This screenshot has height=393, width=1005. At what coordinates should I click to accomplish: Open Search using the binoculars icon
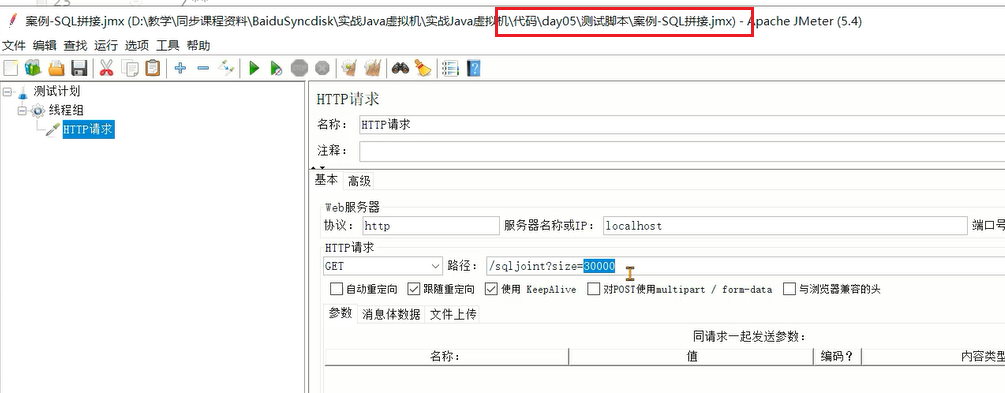(401, 68)
